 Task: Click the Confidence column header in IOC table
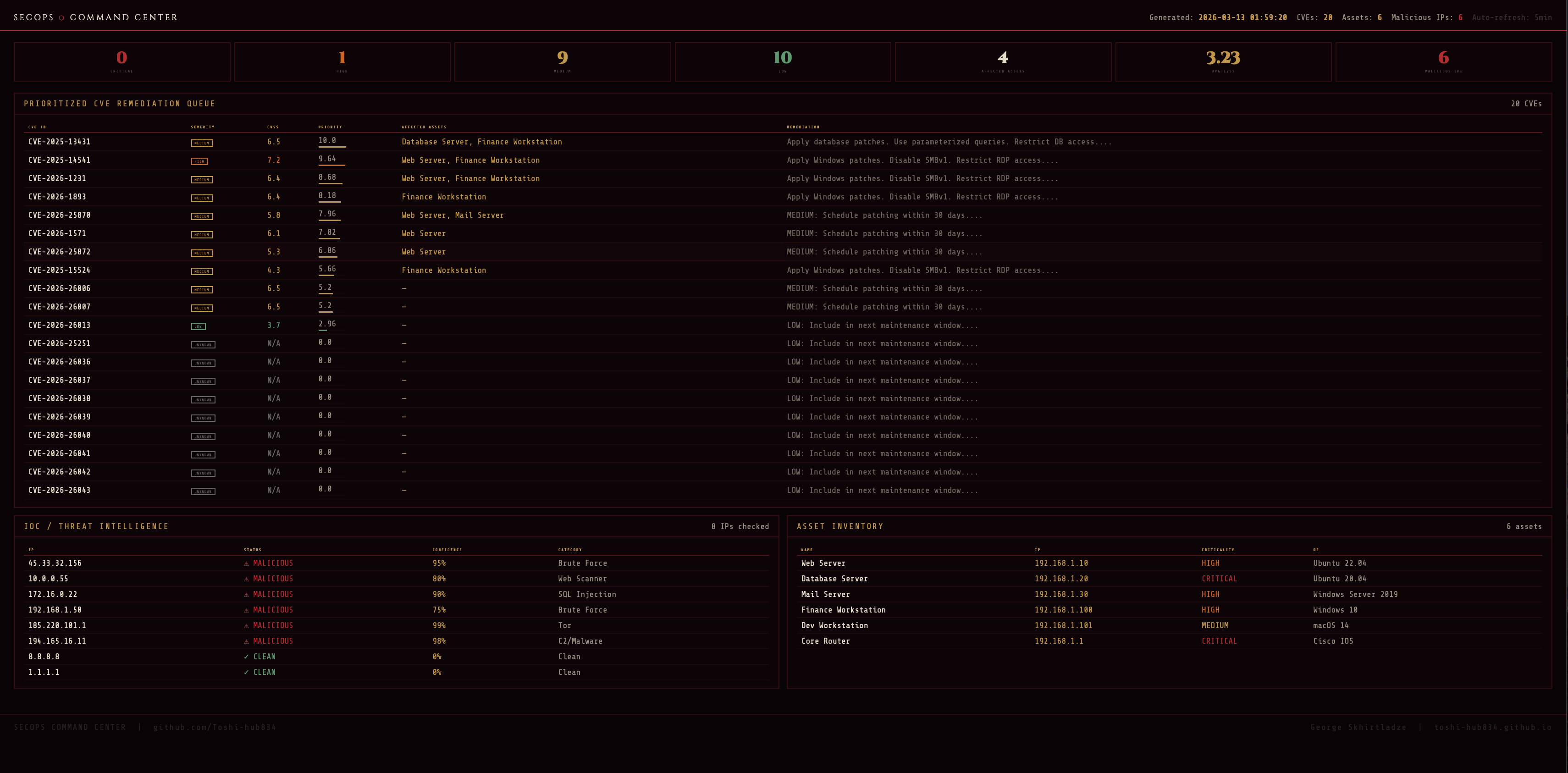pyautogui.click(x=447, y=550)
